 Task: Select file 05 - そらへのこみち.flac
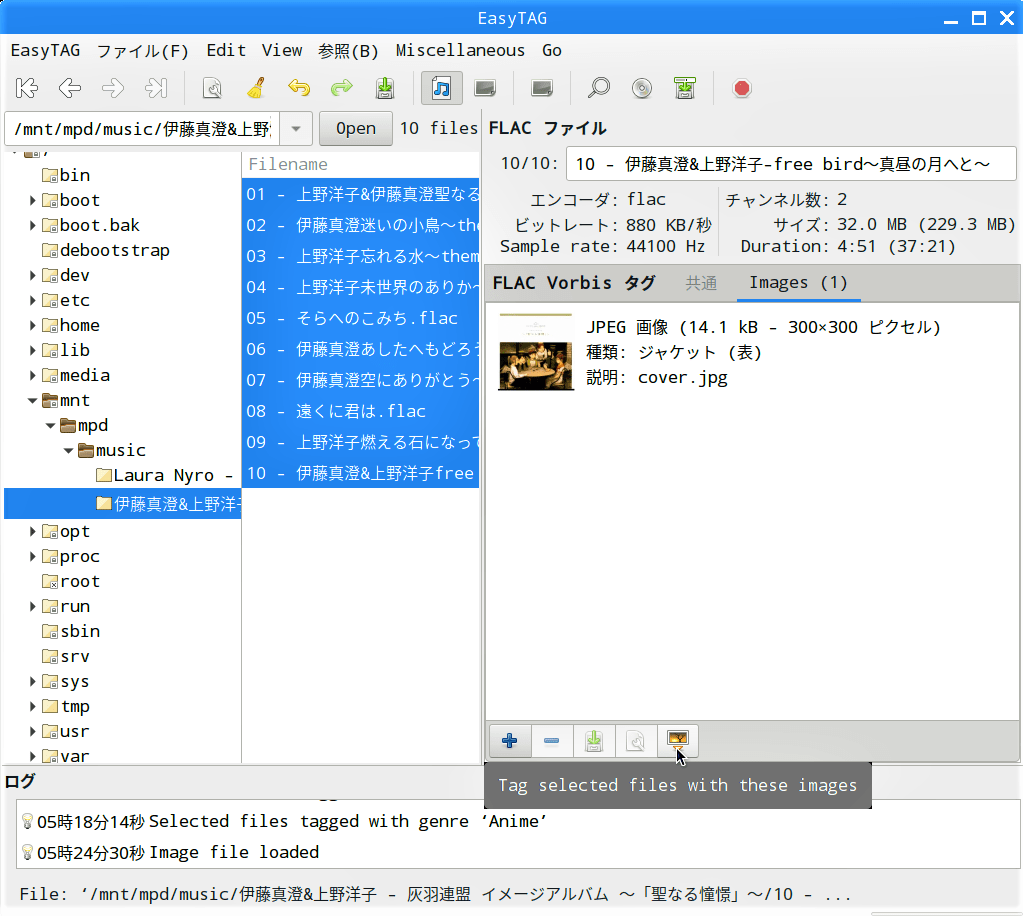(361, 318)
